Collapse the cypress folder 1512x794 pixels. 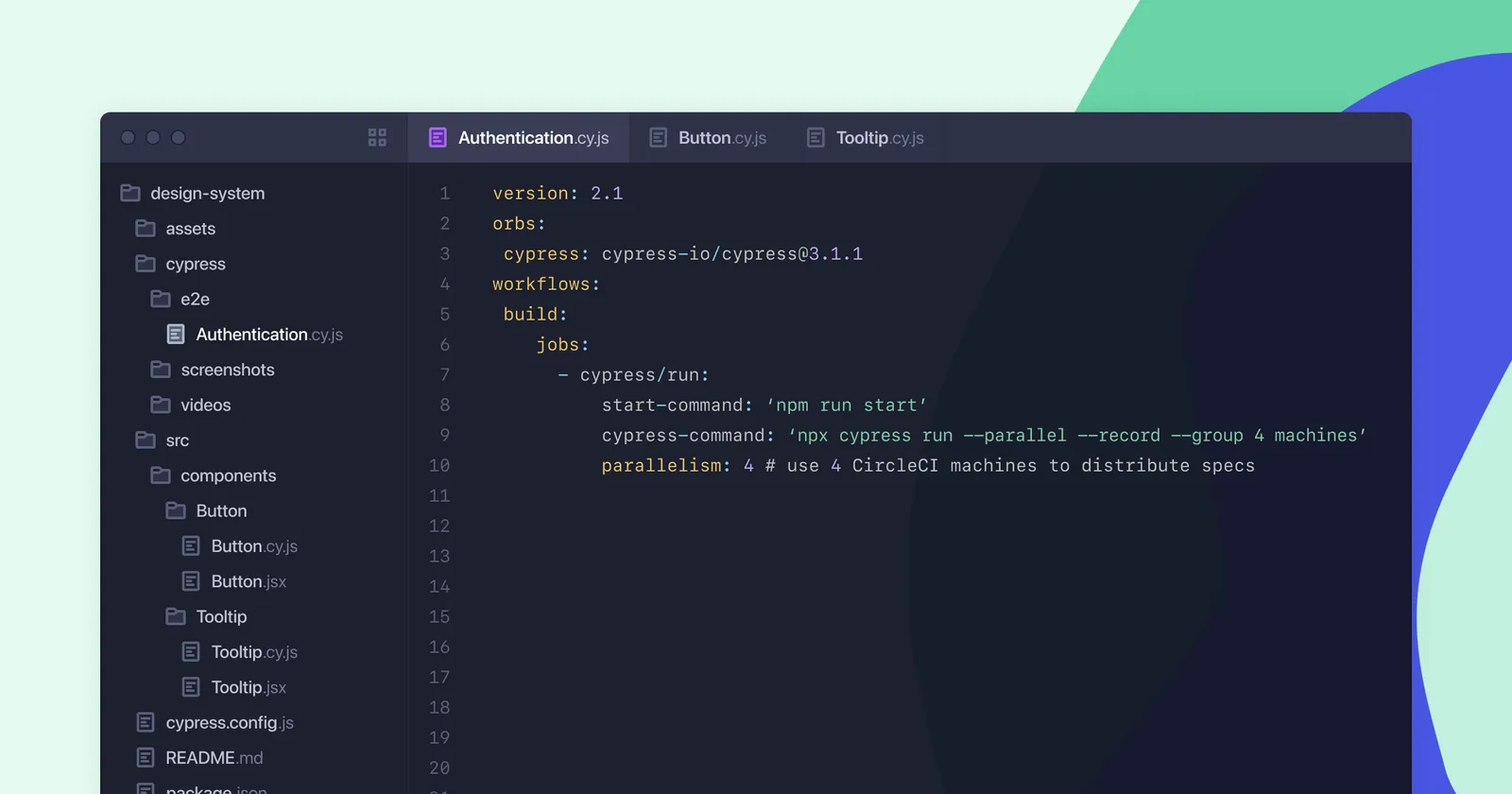195,264
